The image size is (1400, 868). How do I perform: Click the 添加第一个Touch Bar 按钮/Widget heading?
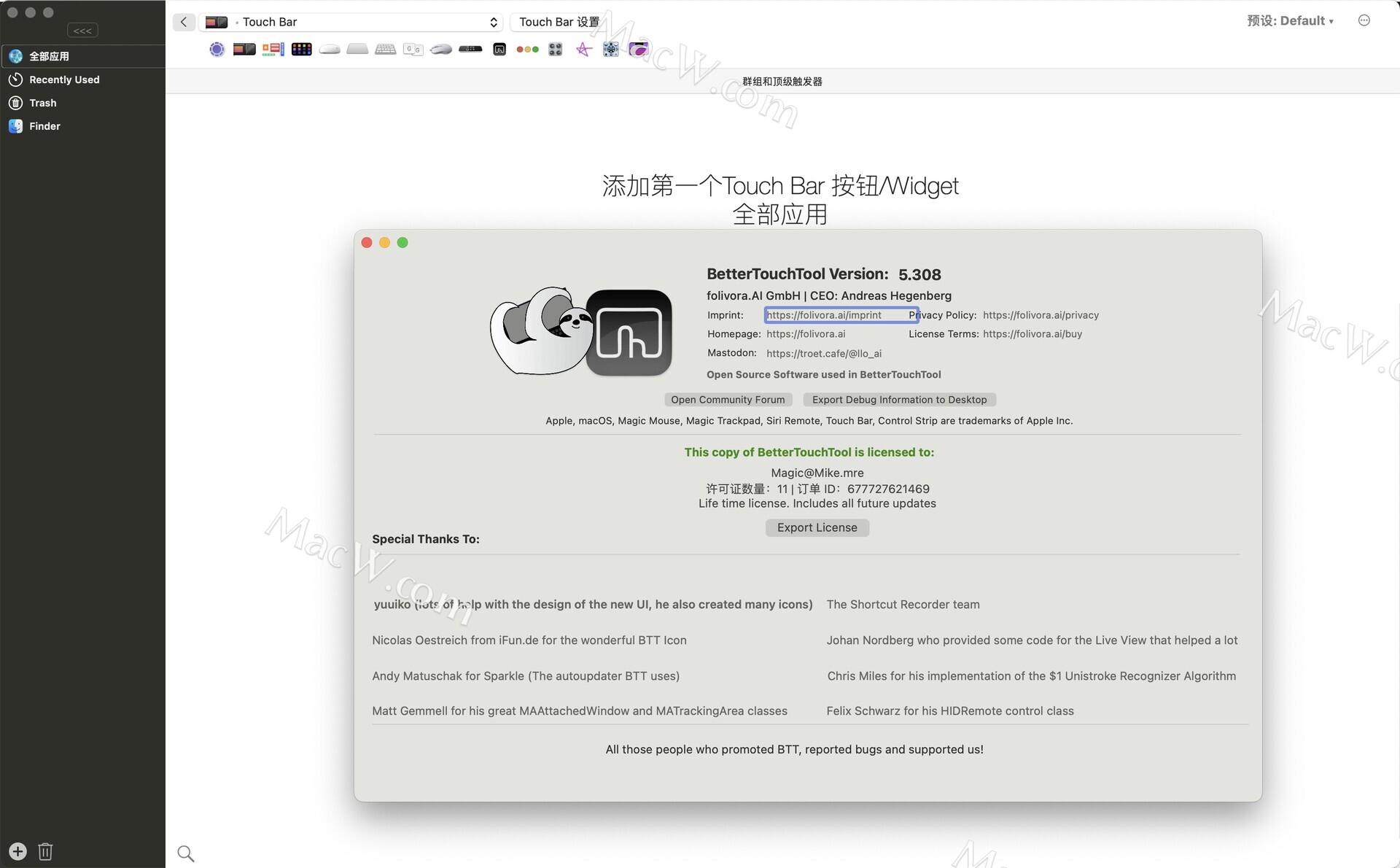(x=779, y=186)
